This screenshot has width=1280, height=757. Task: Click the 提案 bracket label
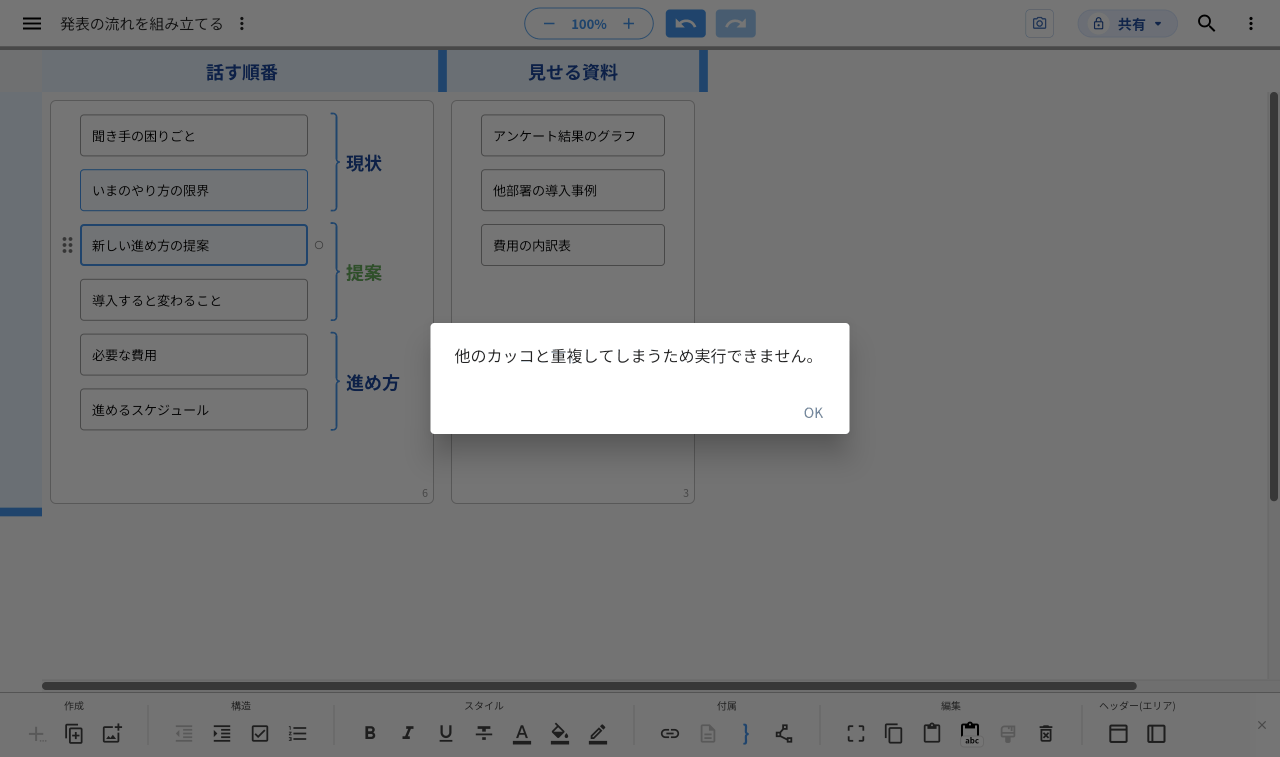coord(364,273)
